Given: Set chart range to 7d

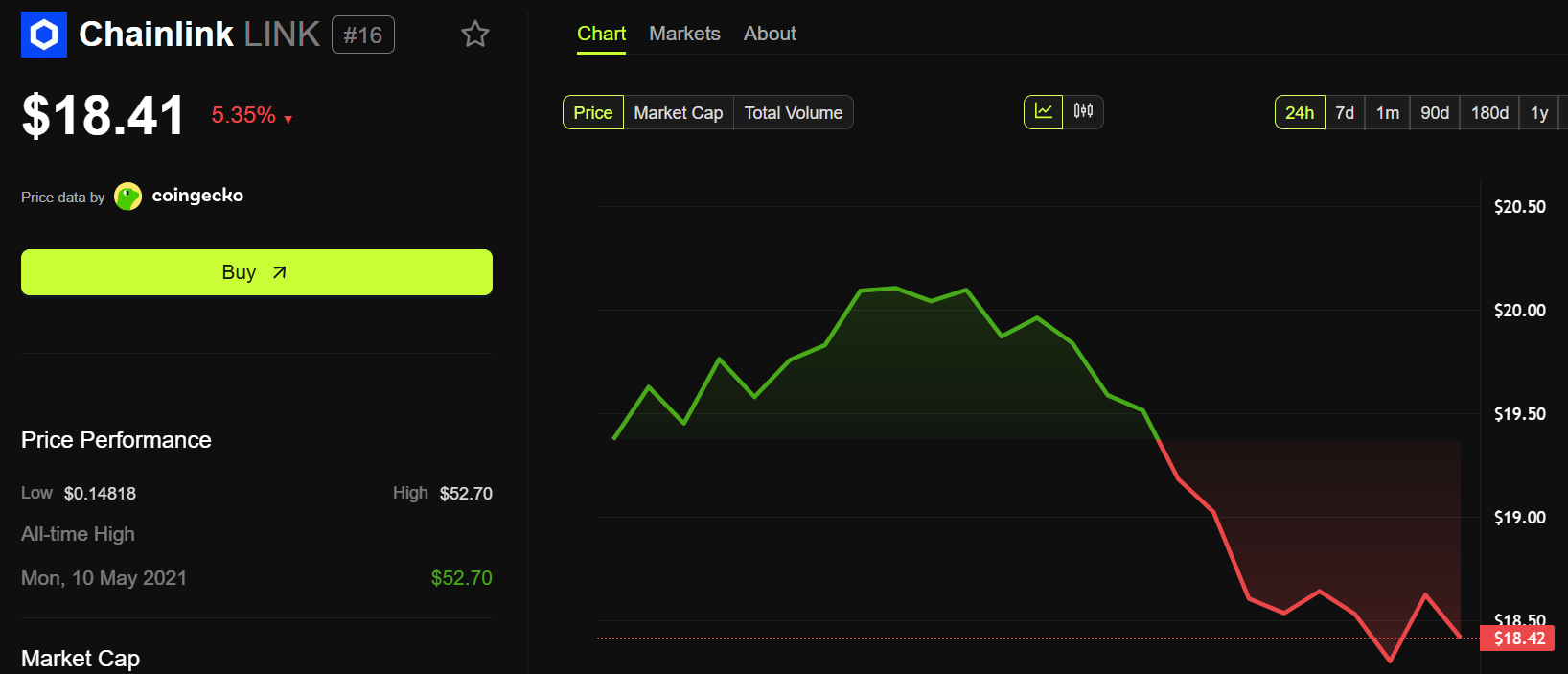Looking at the screenshot, I should click(1345, 112).
